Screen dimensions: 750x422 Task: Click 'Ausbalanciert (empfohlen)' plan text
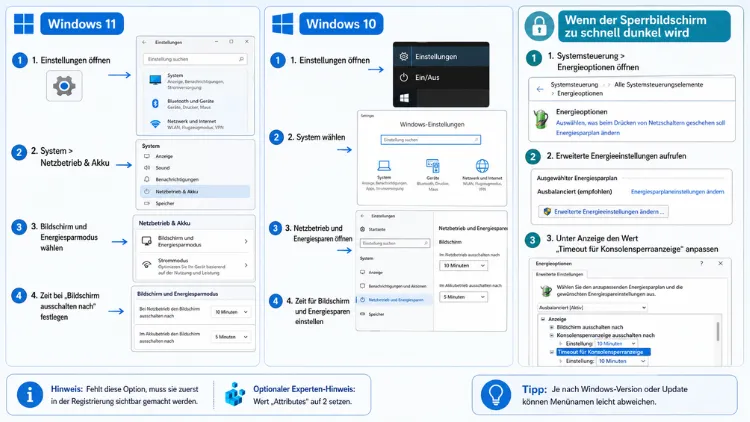pyautogui.click(x=574, y=192)
